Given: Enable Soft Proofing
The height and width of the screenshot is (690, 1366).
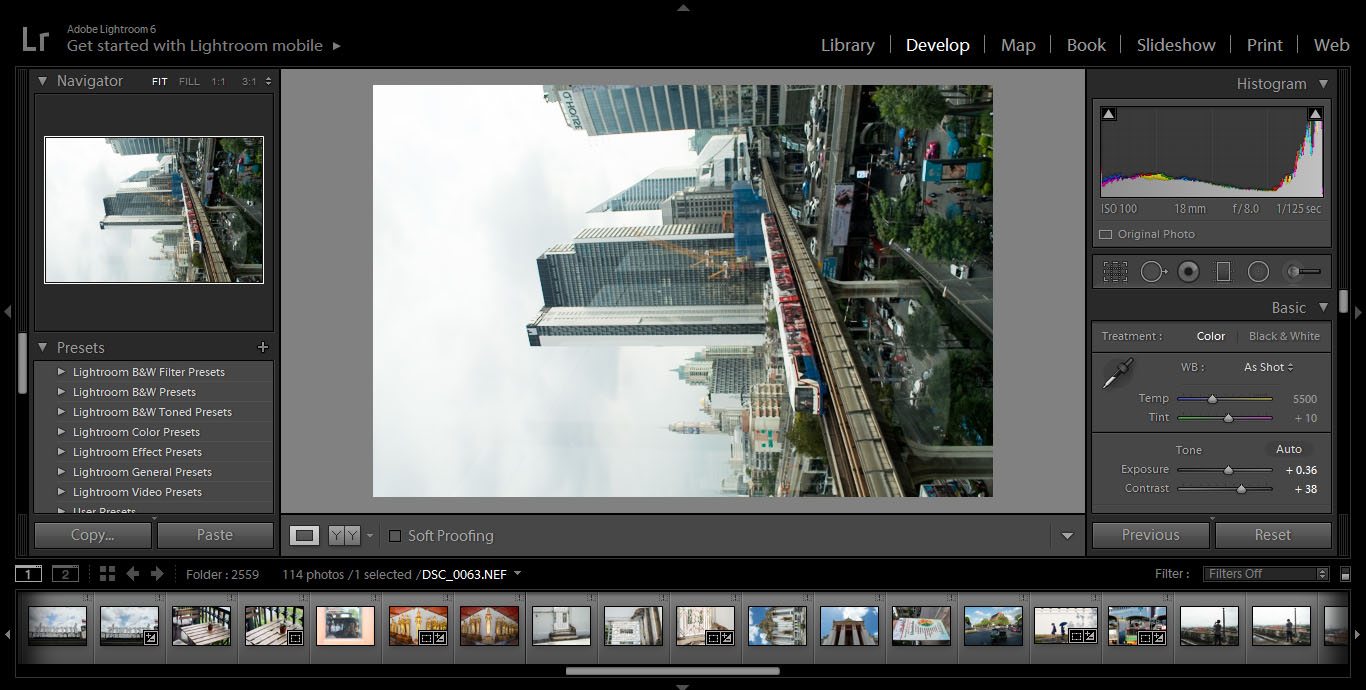Looking at the screenshot, I should [x=395, y=536].
